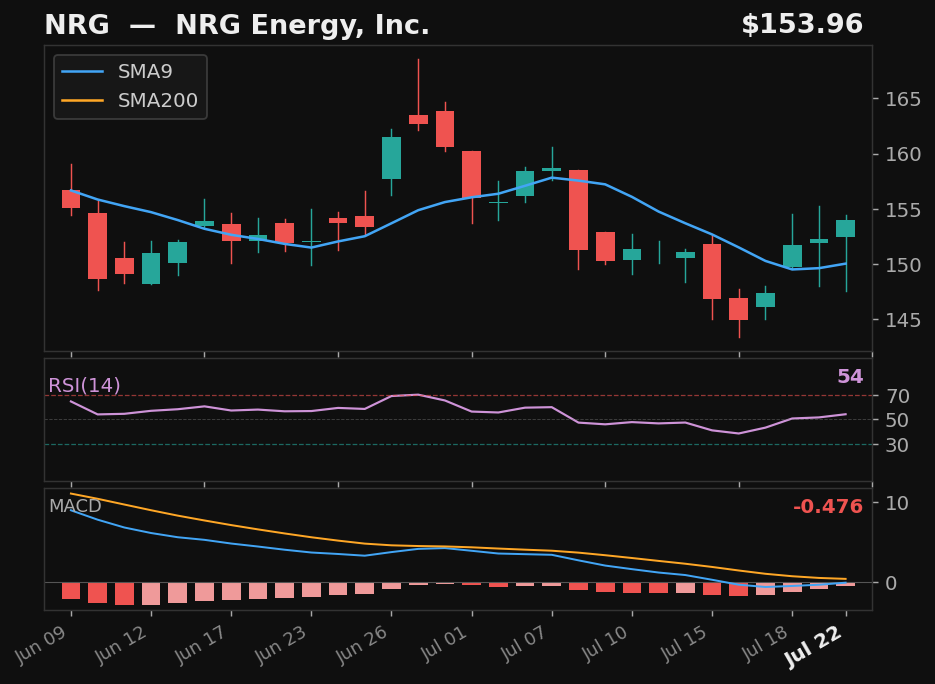Click the MACD panel label

[75, 506]
